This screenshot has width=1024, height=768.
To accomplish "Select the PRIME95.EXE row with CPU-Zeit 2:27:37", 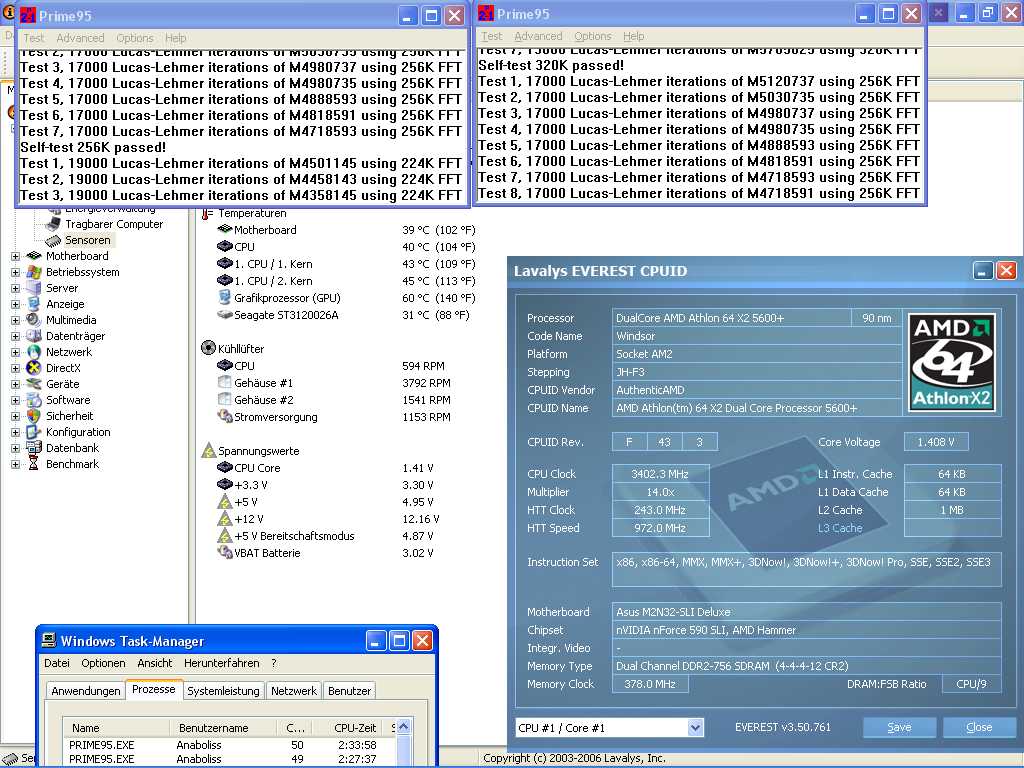I will point(229,759).
